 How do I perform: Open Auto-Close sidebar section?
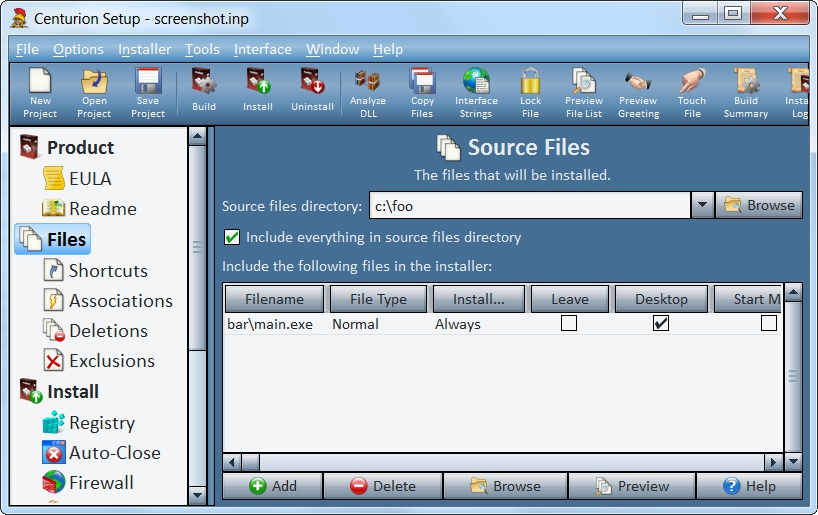click(102, 452)
